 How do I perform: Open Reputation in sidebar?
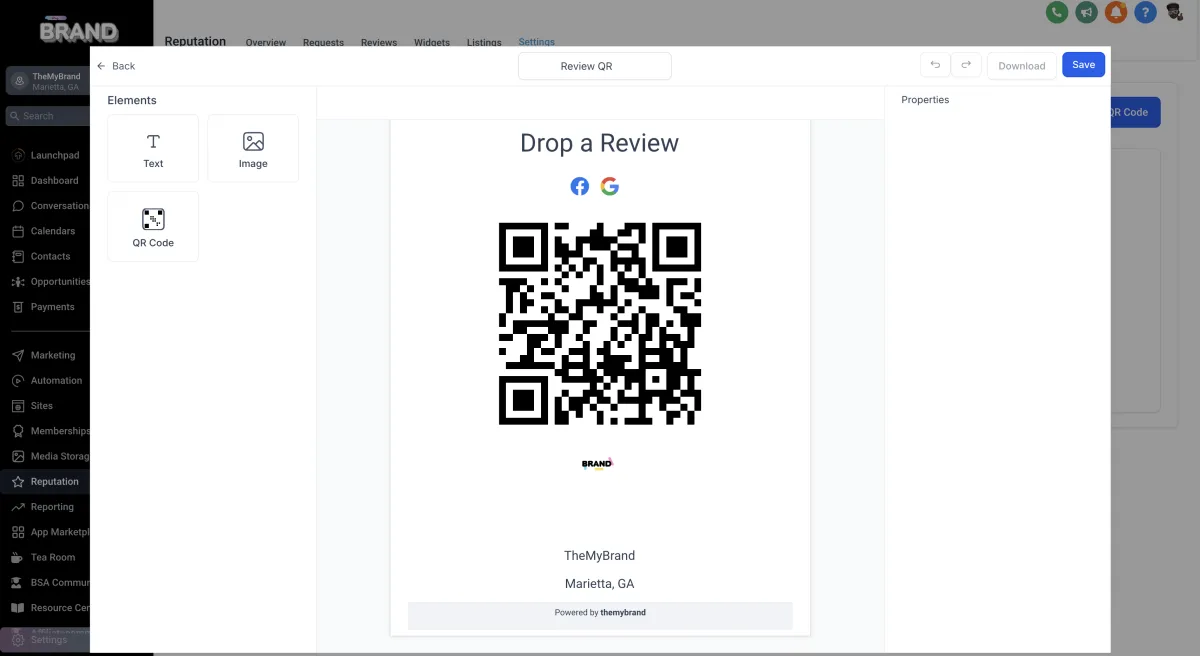tap(48, 482)
